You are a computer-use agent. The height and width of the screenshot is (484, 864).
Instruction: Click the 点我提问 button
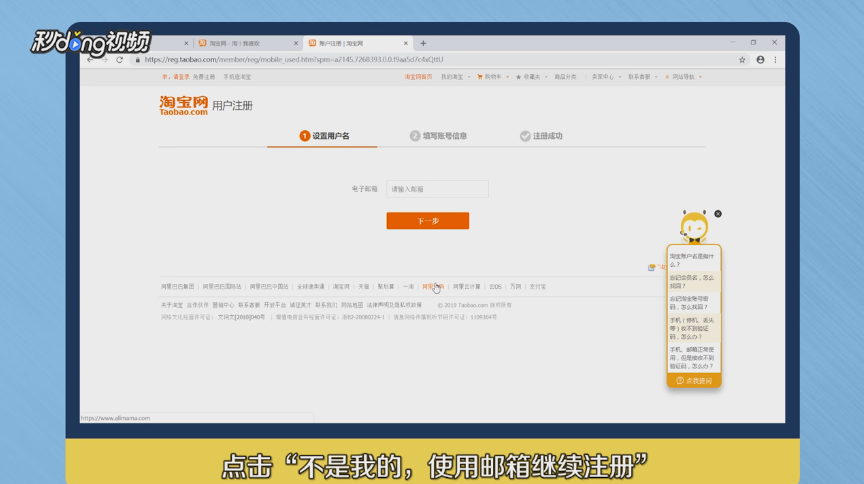pyautogui.click(x=694, y=381)
